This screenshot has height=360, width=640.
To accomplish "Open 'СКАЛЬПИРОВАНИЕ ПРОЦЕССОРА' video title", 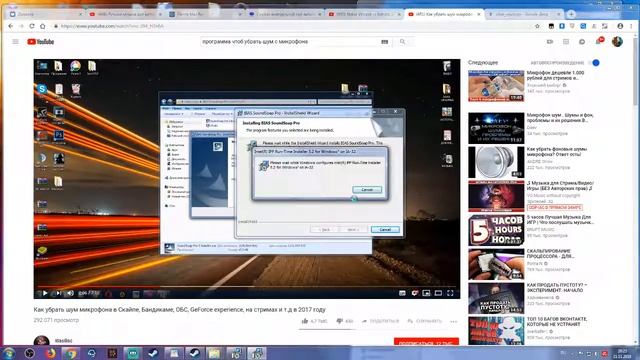I will pos(551,254).
